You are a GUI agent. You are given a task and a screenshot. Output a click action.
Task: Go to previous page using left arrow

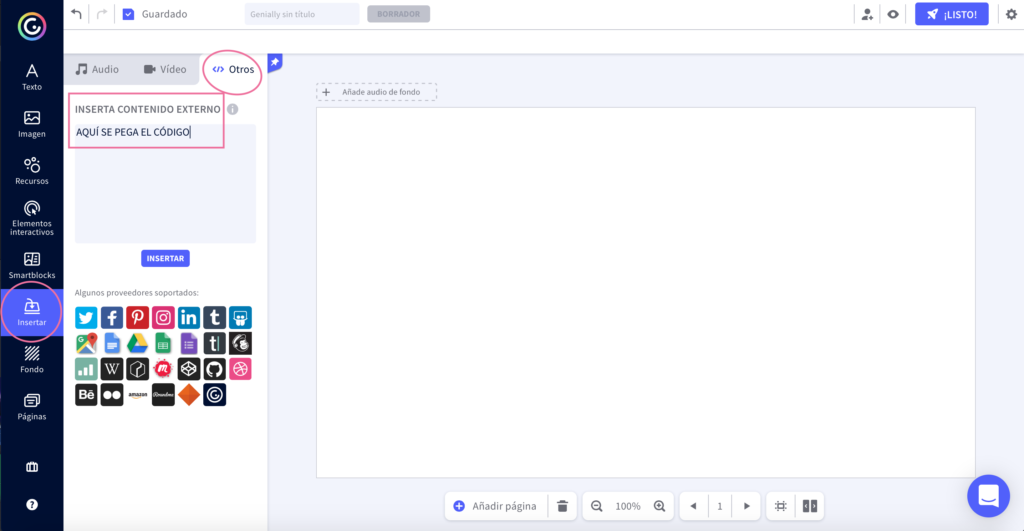pos(693,506)
